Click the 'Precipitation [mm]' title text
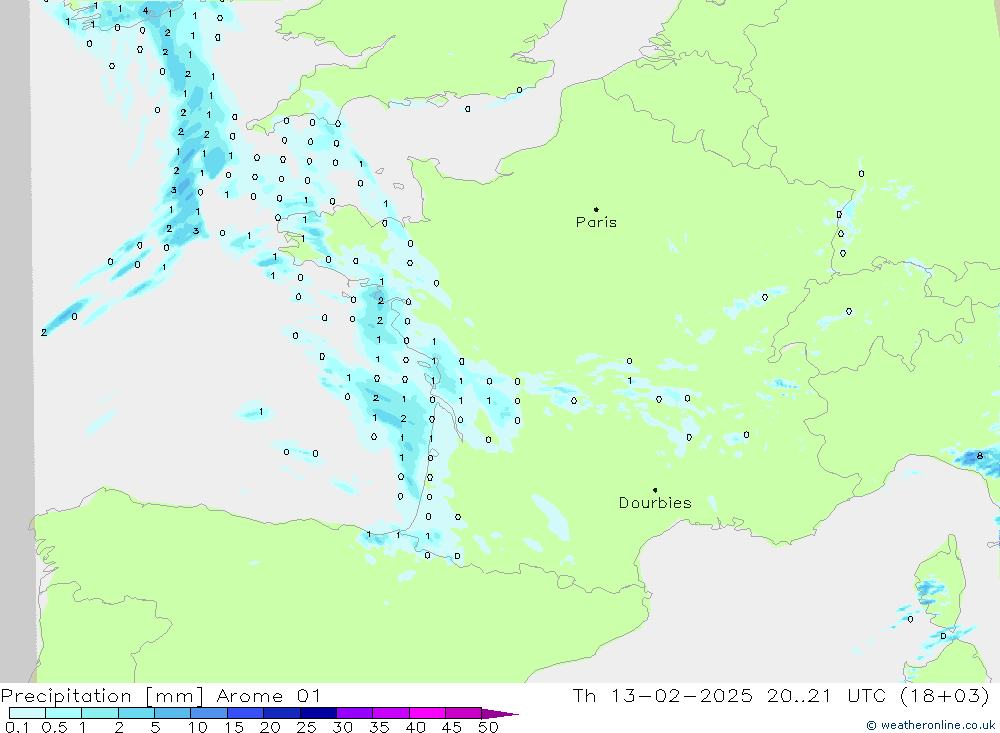 click(102, 696)
